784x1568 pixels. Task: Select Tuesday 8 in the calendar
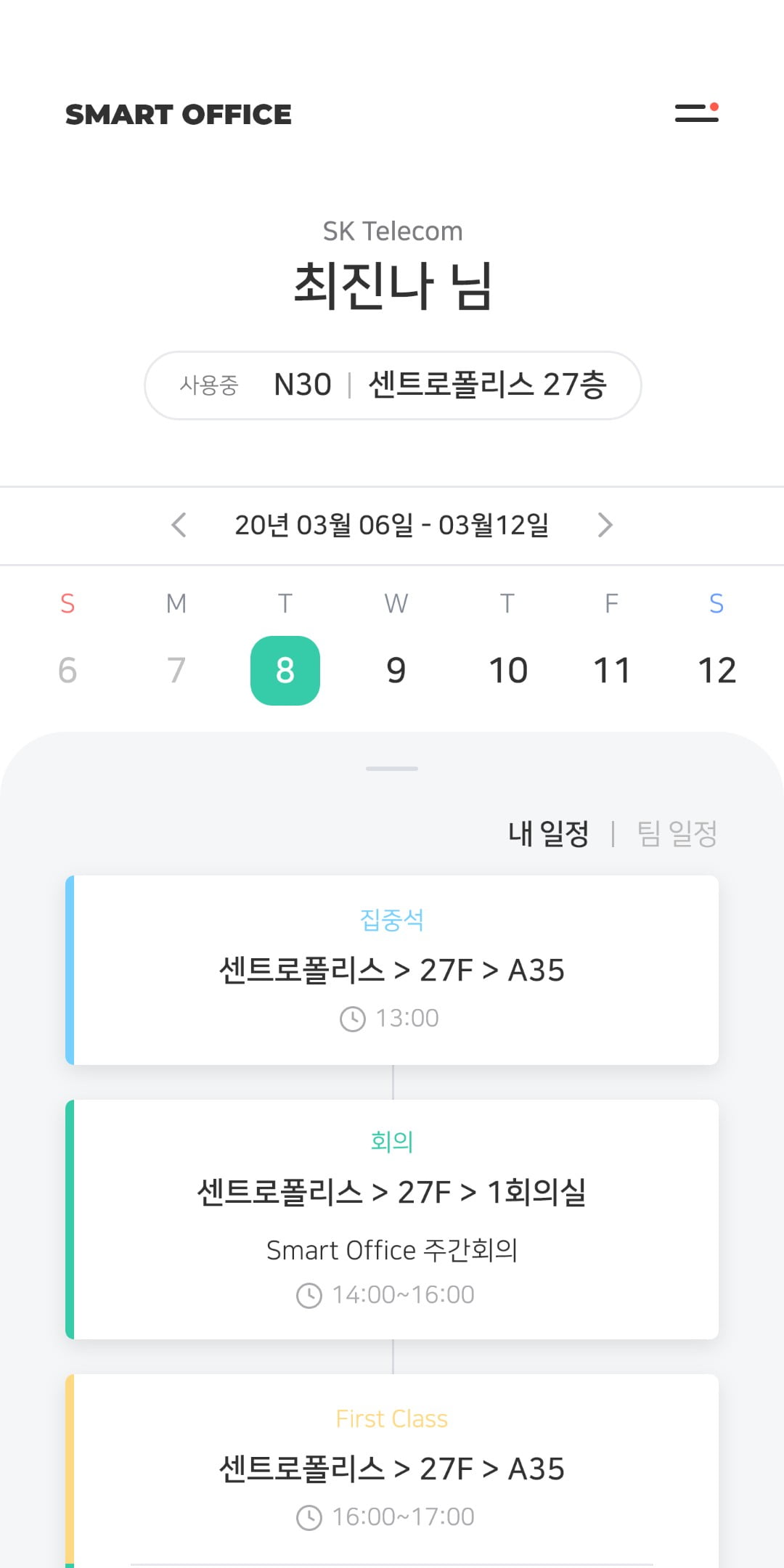point(285,670)
